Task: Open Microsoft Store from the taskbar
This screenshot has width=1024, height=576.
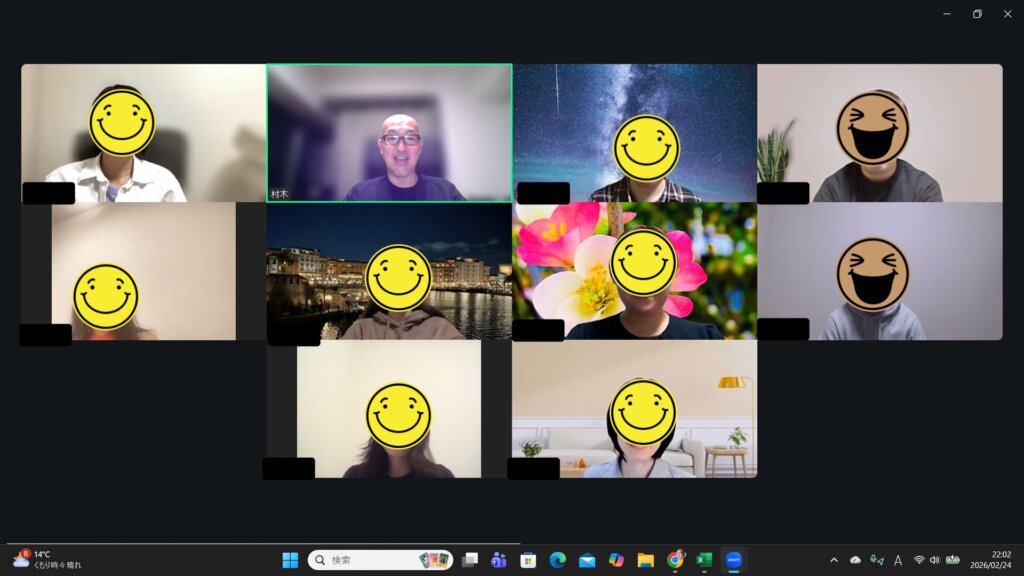Action: click(528, 560)
